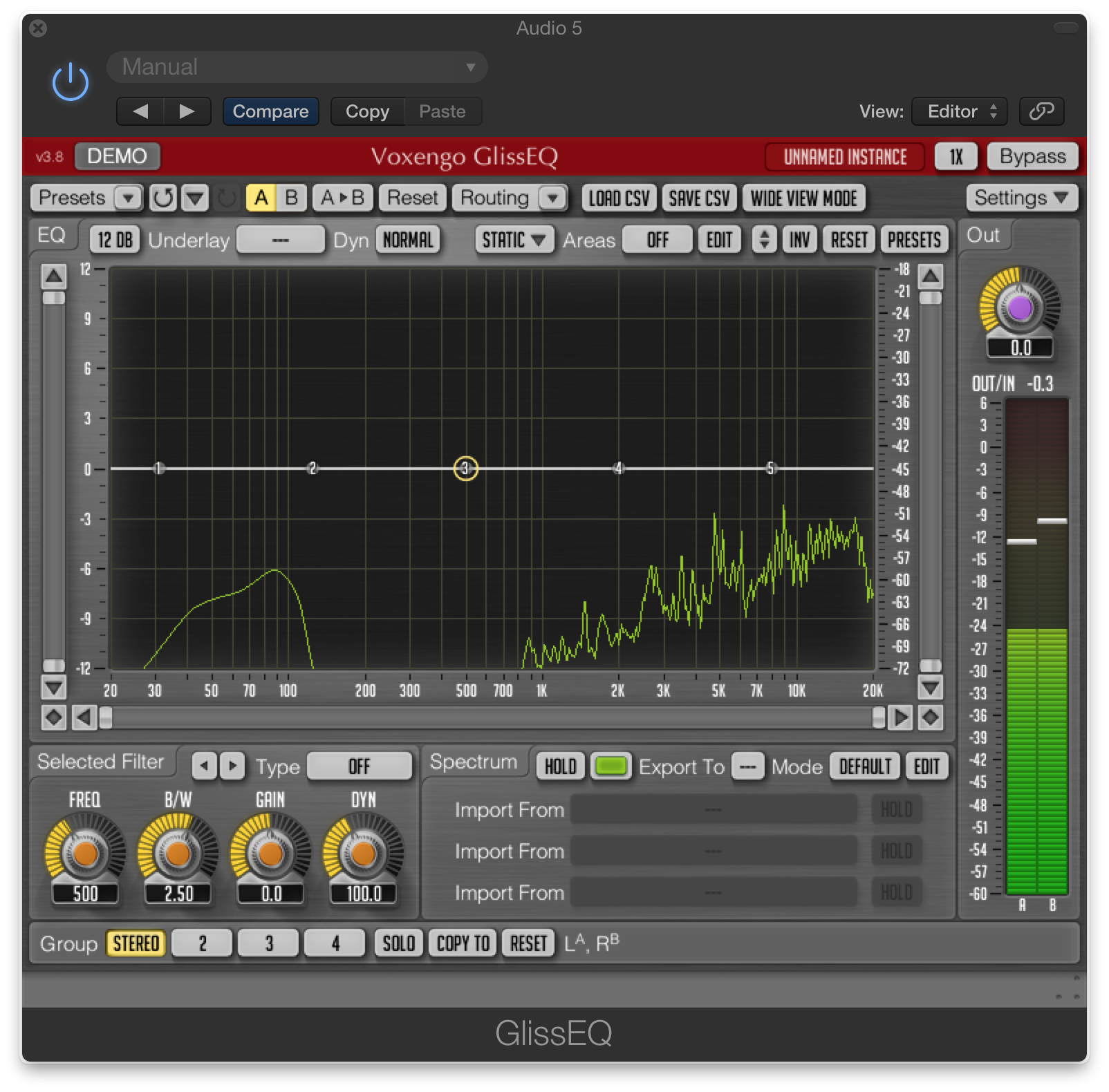Toggle the Bypass button
The height and width of the screenshot is (1092, 1109).
1032,156
